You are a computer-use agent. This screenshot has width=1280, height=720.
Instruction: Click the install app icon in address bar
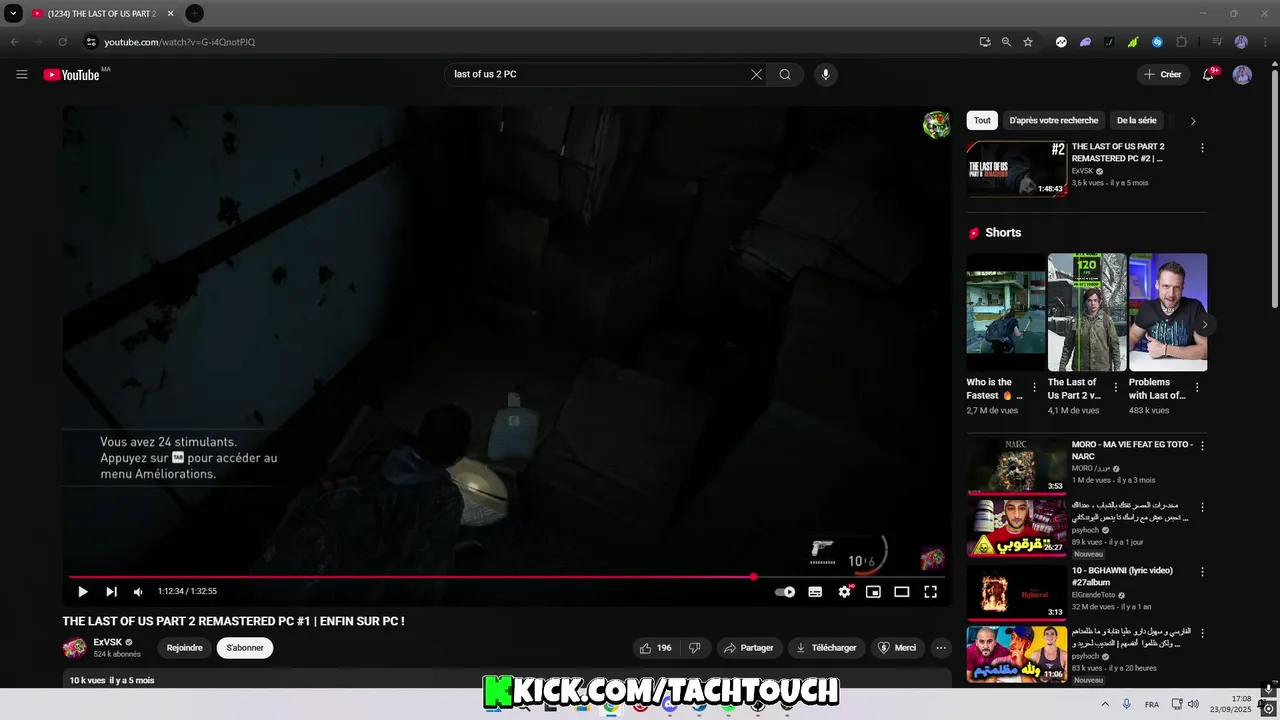point(985,42)
